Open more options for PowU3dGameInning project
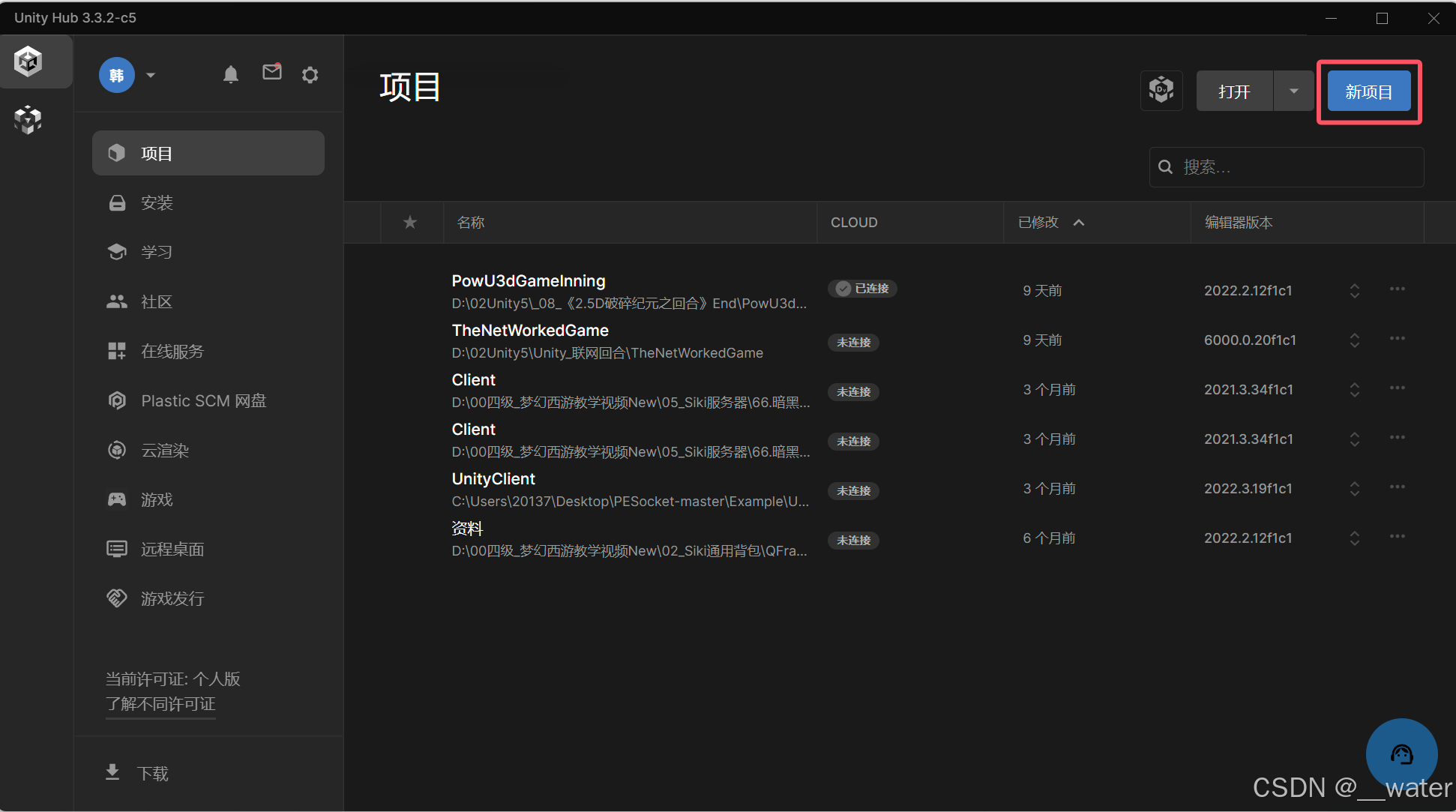 click(1397, 289)
